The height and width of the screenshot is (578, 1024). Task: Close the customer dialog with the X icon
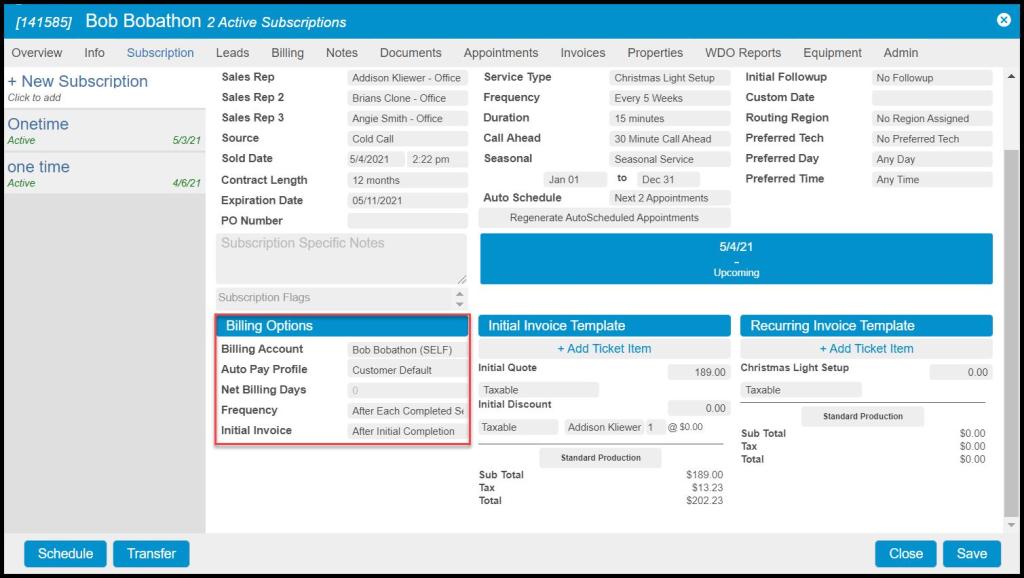(x=1003, y=20)
